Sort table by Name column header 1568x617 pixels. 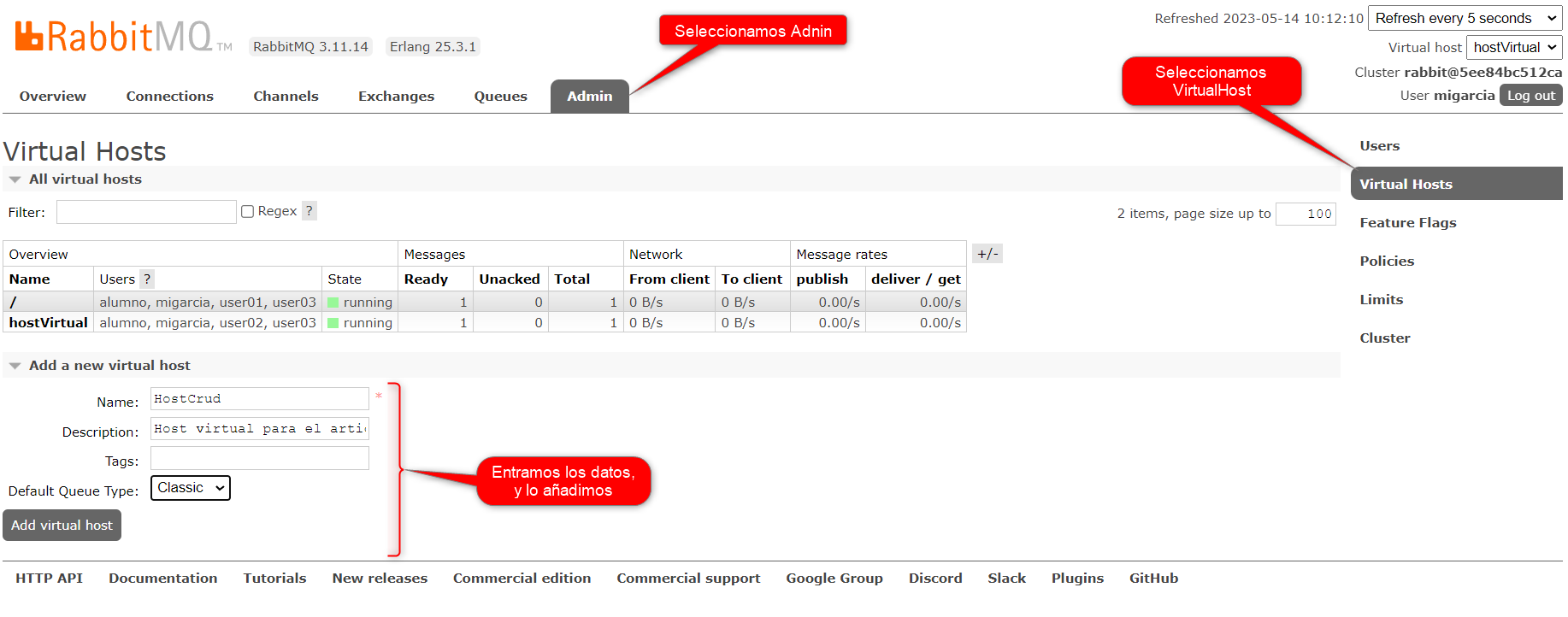point(30,279)
